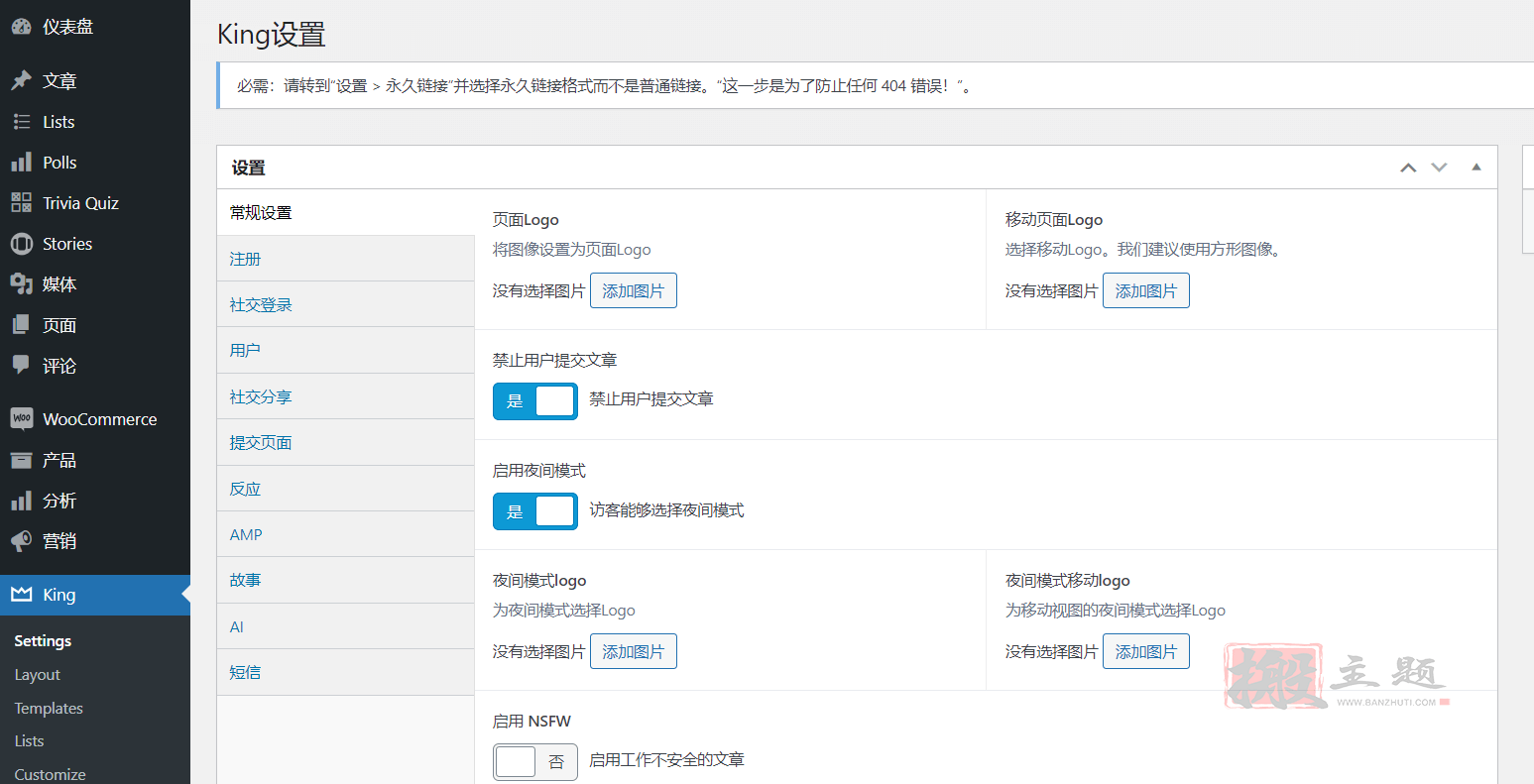This screenshot has height=784, width=1534.
Task: Toggle the 启用夜间模式 switch
Action: pyautogui.click(x=535, y=511)
